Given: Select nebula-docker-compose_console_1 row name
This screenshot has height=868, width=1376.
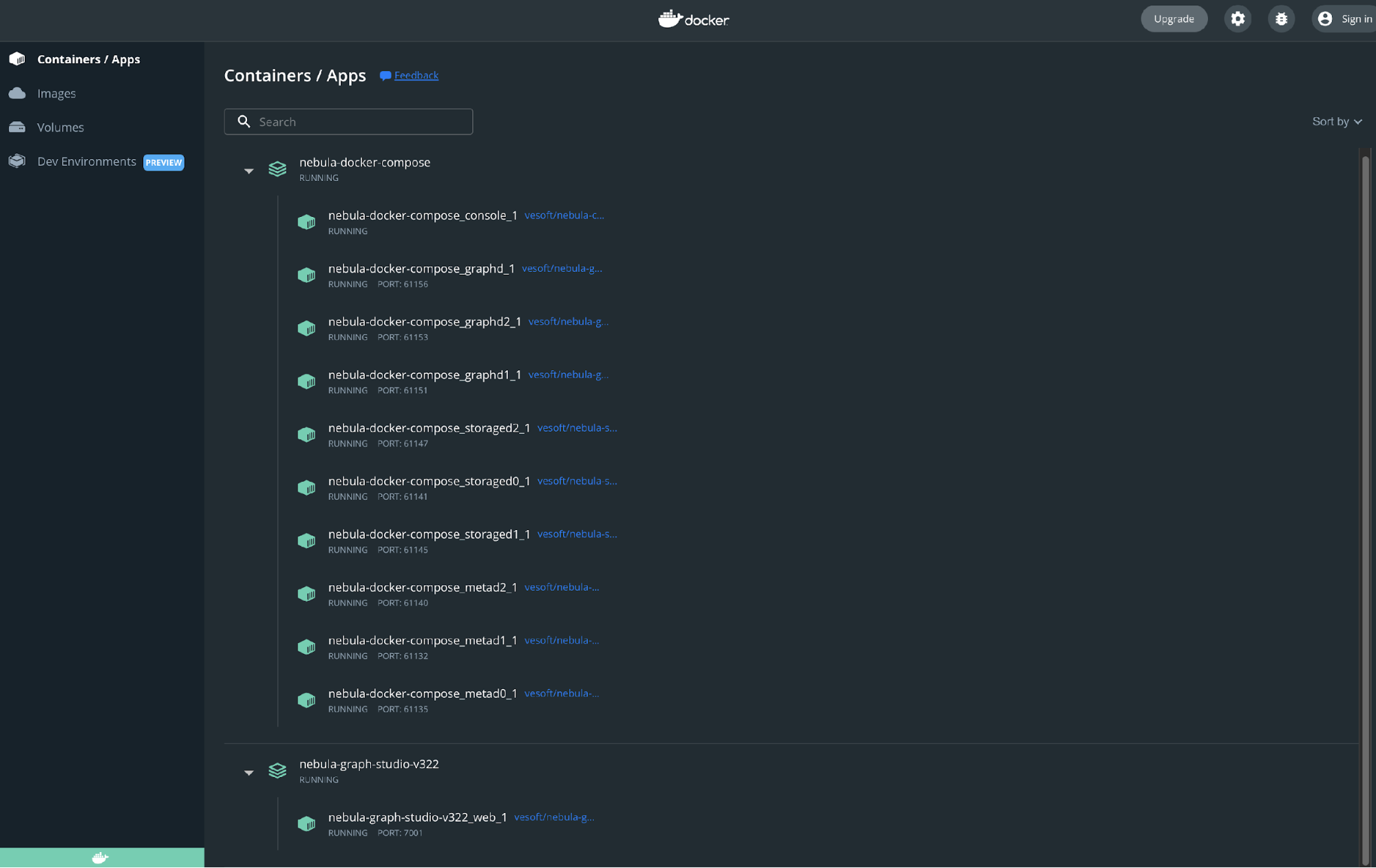Looking at the screenshot, I should (423, 215).
